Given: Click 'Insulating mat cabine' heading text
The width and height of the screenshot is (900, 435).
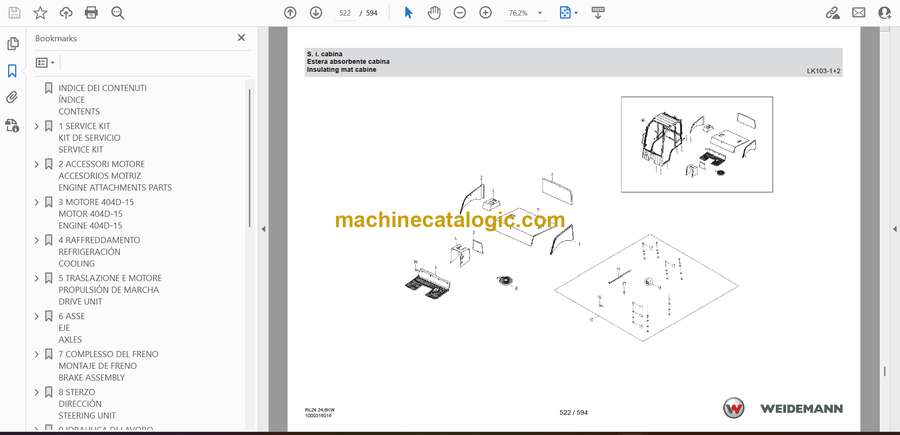Looking at the screenshot, I should pos(342,69).
